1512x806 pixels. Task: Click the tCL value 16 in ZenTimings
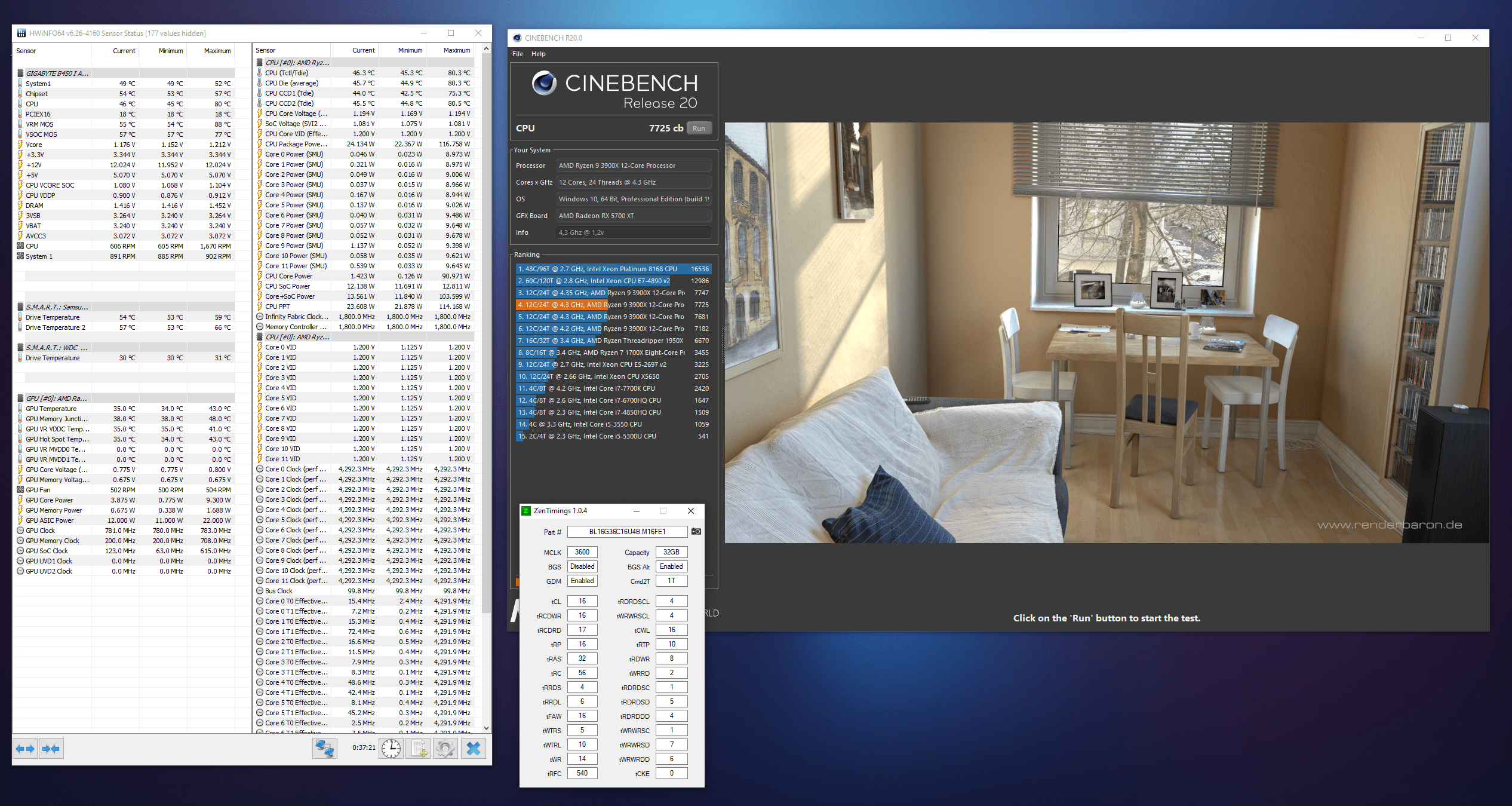[x=582, y=601]
